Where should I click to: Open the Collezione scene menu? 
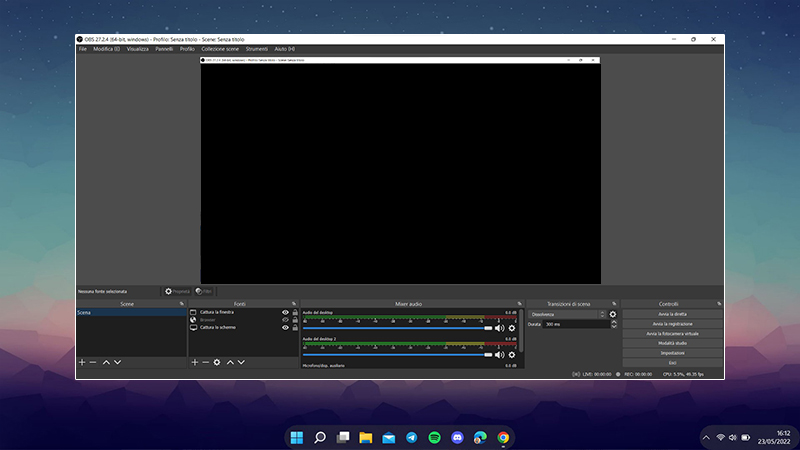coord(220,48)
